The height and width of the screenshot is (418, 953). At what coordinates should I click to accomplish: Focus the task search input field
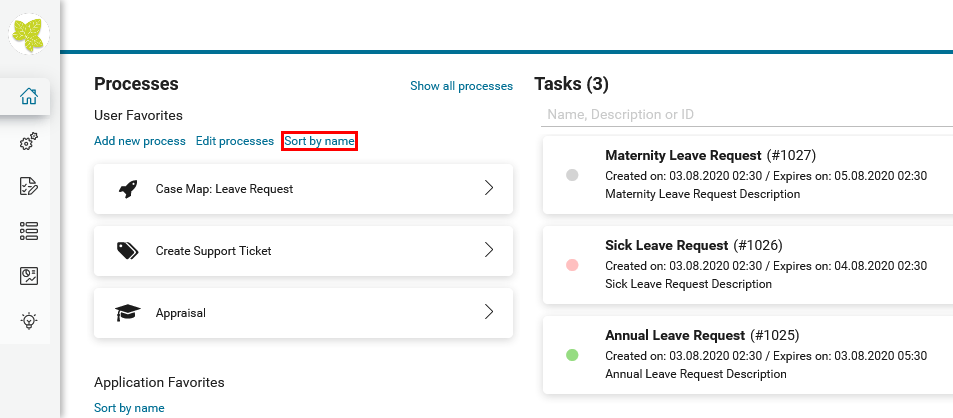pos(745,114)
